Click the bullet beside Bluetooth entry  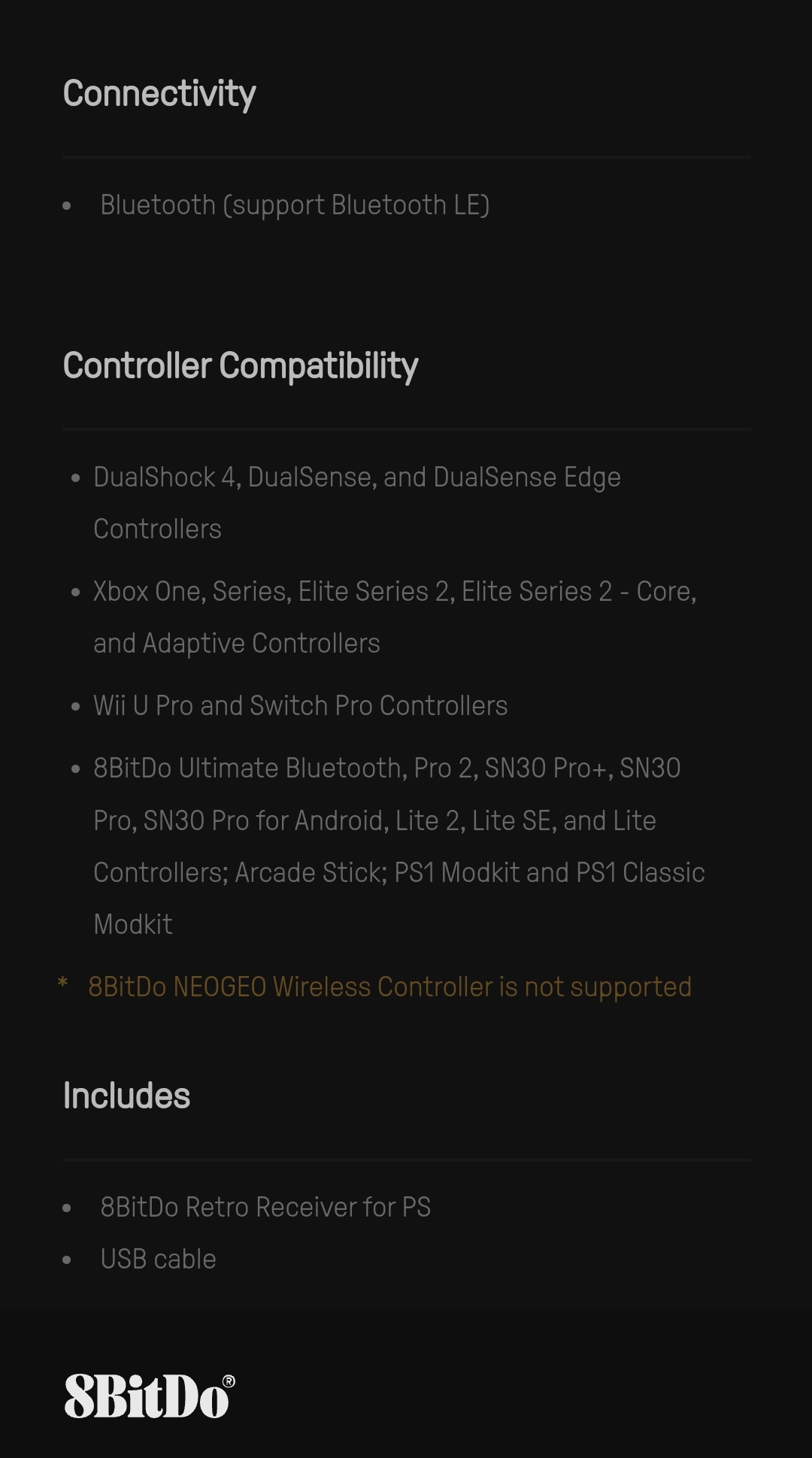coord(67,205)
